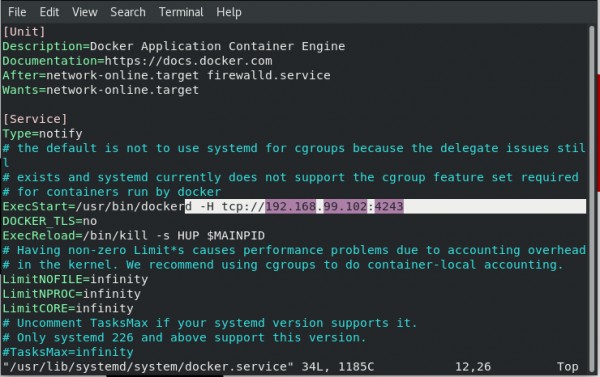Click the port number 4243
This screenshot has width=600, height=377.
coord(389,206)
